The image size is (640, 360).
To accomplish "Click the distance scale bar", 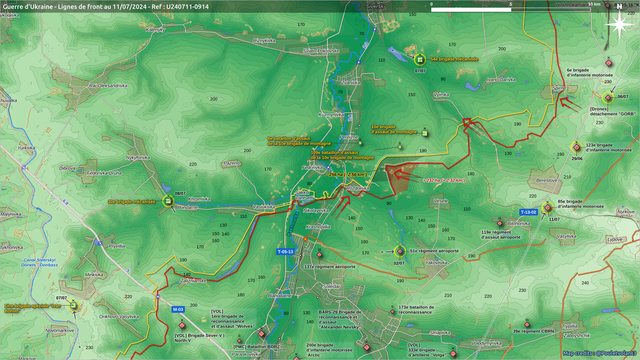I will click(511, 9).
